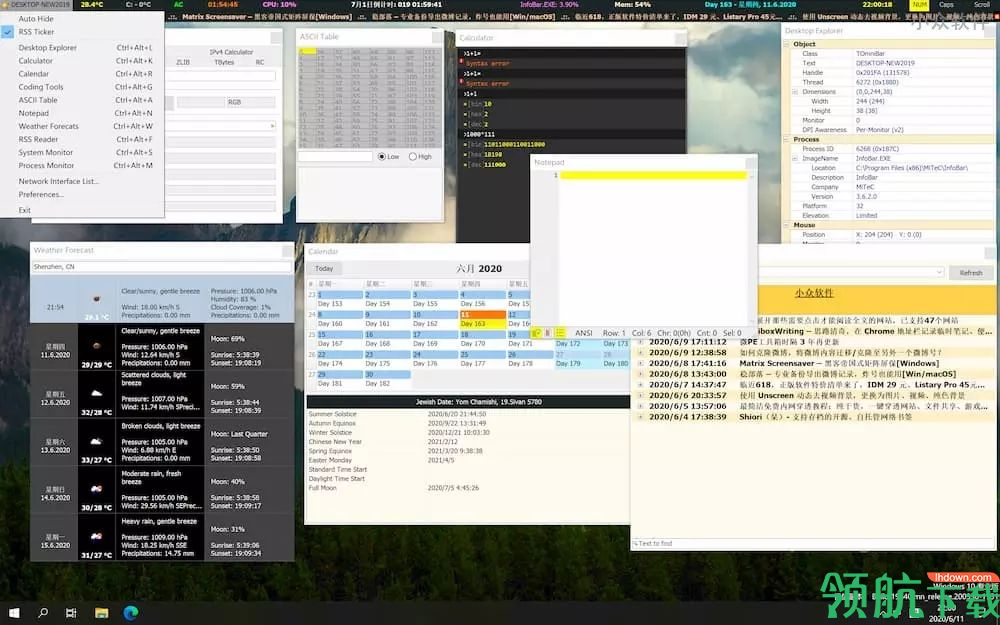Click the list icon in Notepad status bar

coord(559,333)
